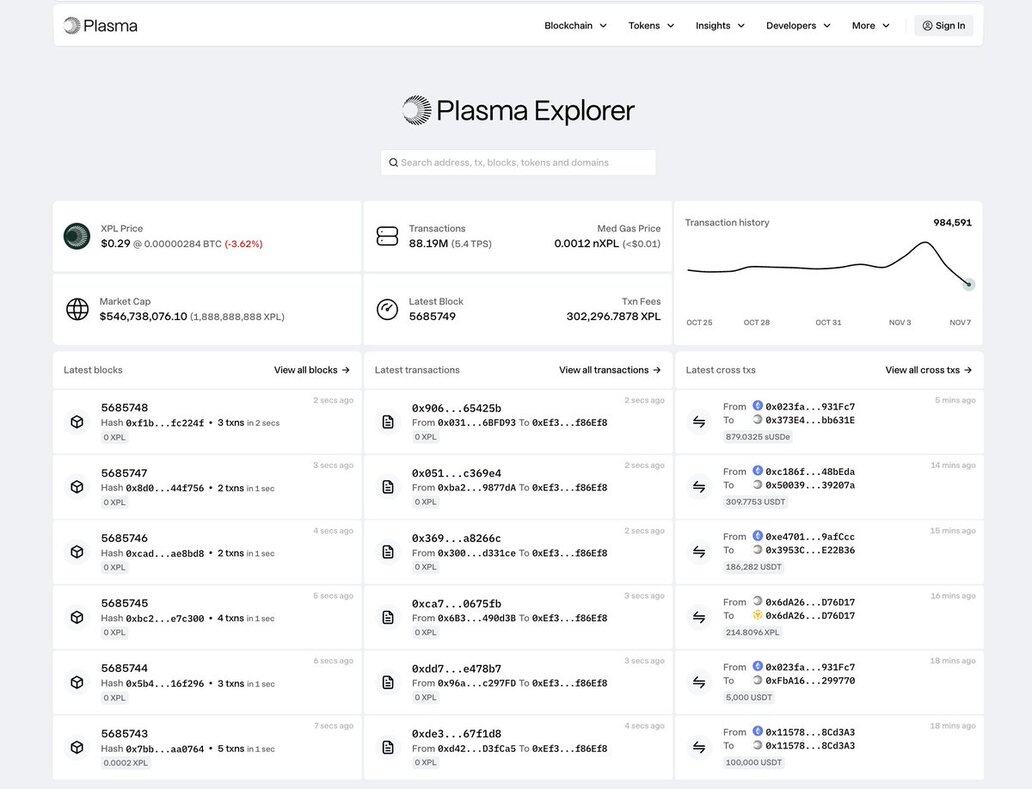Open the Tokens dropdown menu
This screenshot has height=789, width=1032.
(651, 25)
